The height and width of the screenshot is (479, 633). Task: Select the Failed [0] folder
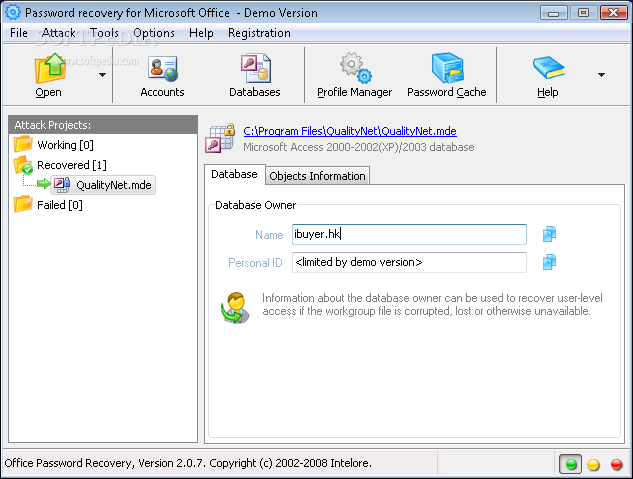[x=60, y=205]
